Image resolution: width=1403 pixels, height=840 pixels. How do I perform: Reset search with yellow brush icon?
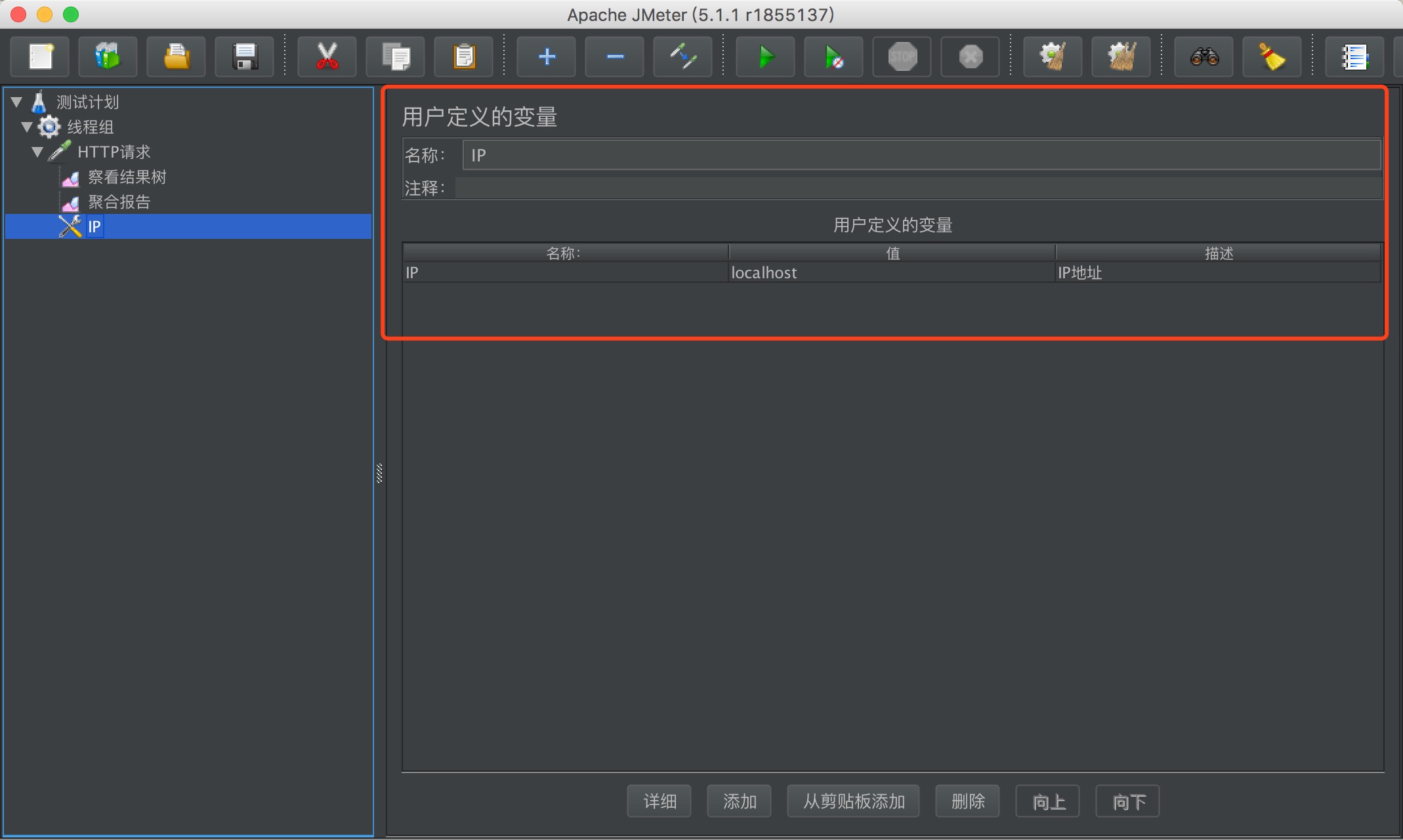pyautogui.click(x=1272, y=56)
